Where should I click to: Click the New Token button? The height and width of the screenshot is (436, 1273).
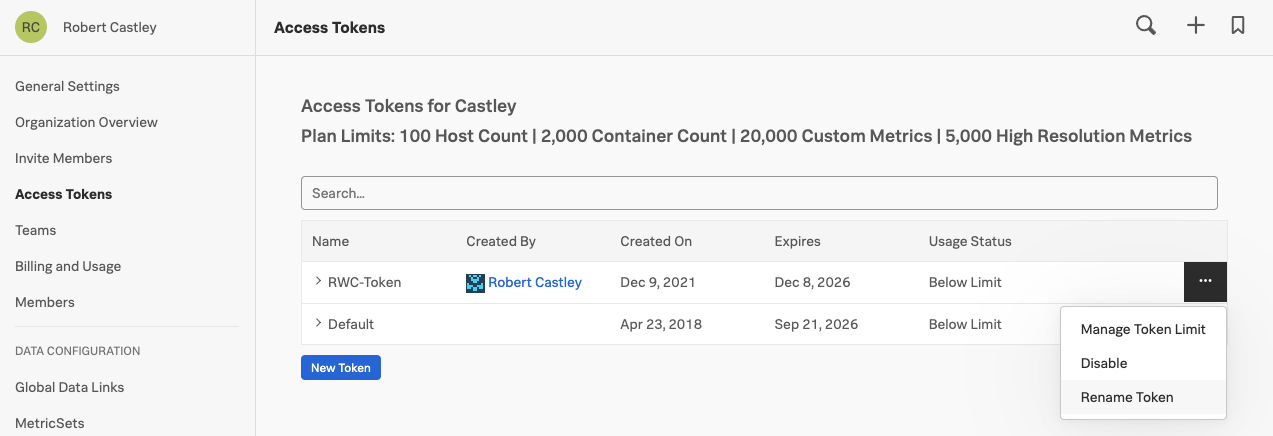(340, 368)
